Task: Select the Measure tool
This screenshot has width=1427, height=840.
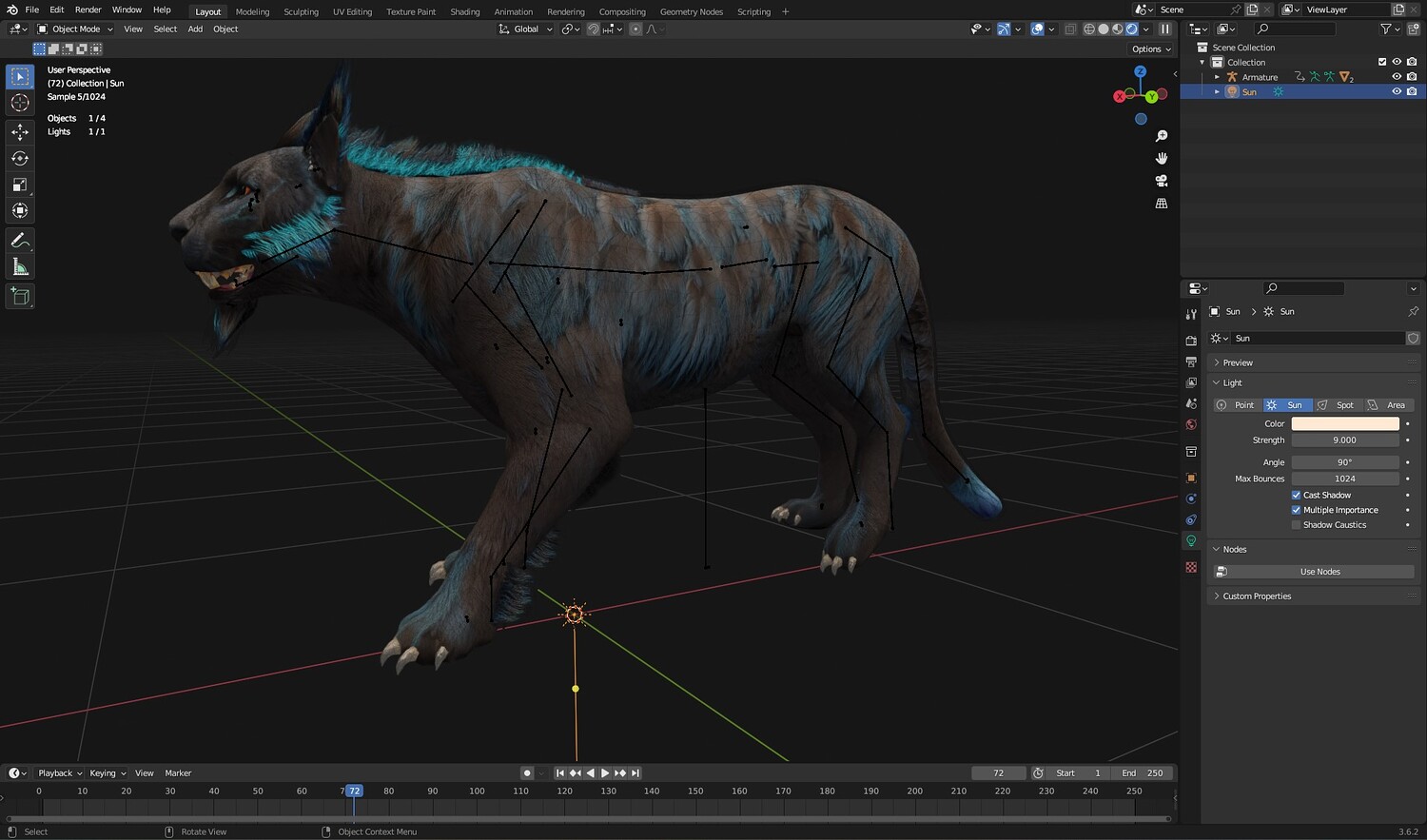Action: click(20, 267)
